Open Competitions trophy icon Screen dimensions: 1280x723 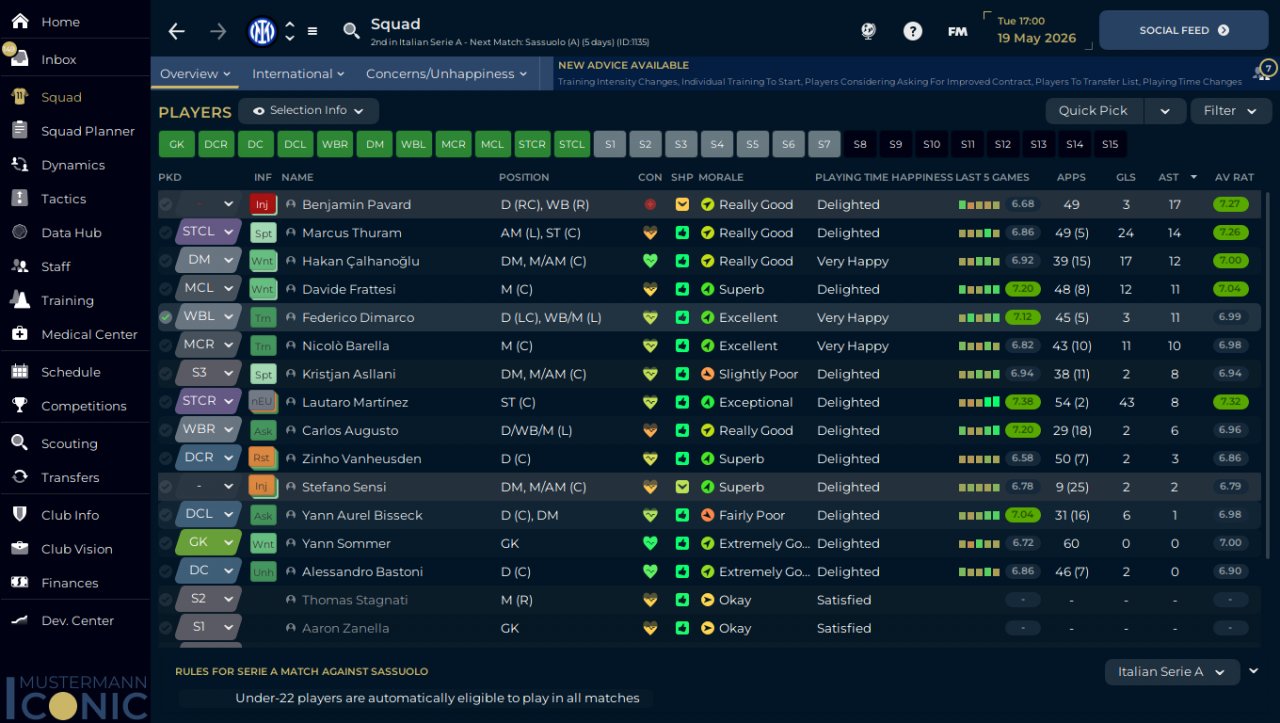tap(20, 406)
